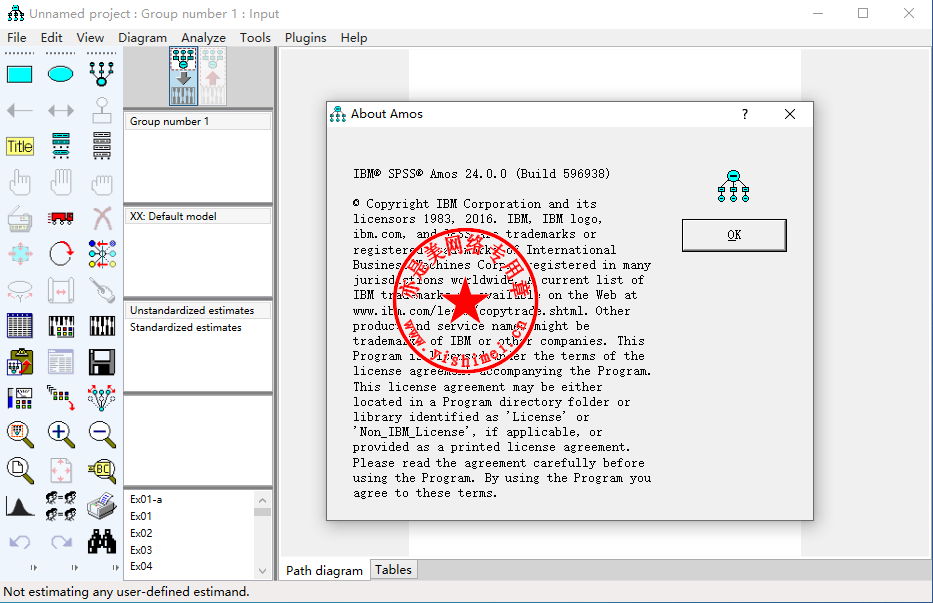The image size is (933, 603).
Task: Choose the Move objects truck tool
Action: pyautogui.click(x=61, y=218)
